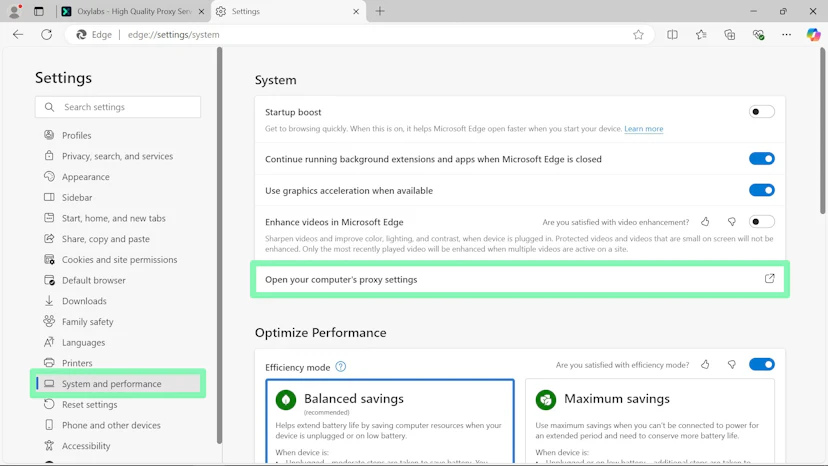Open Downloads settings
Image resolution: width=828 pixels, height=466 pixels.
(84, 301)
